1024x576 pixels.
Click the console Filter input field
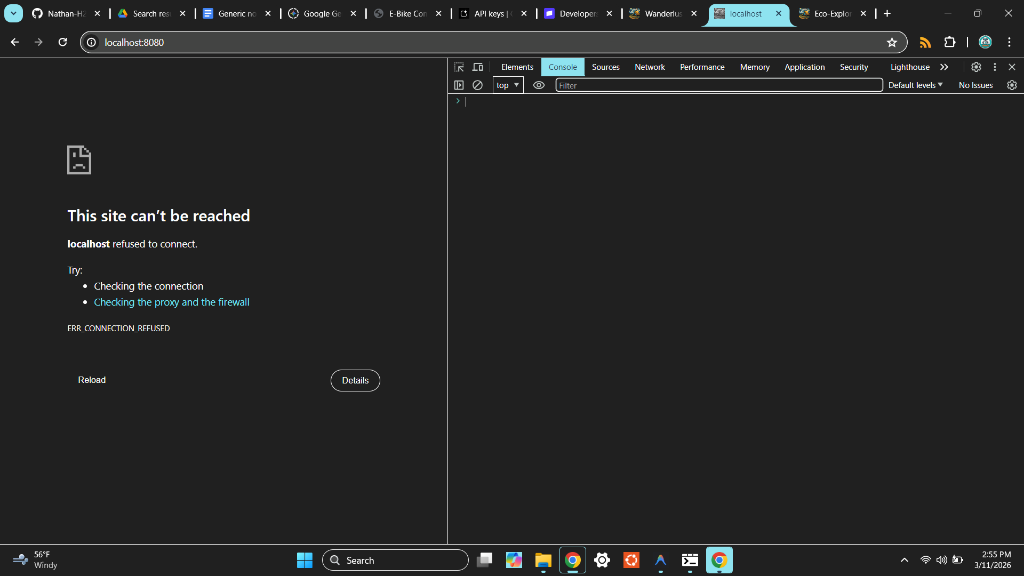[718, 85]
